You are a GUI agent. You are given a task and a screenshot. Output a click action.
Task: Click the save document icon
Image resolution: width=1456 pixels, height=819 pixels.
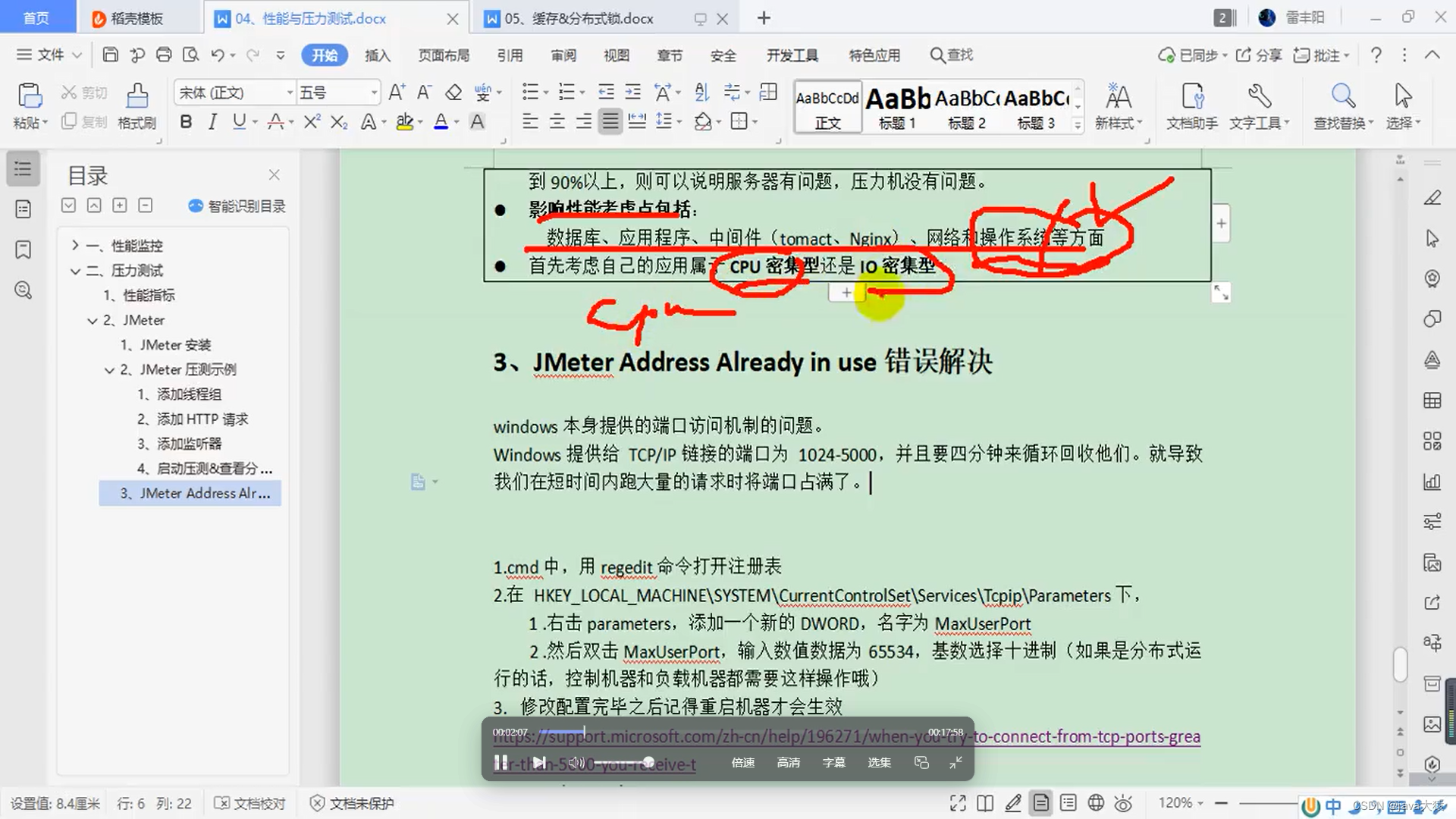coord(111,55)
